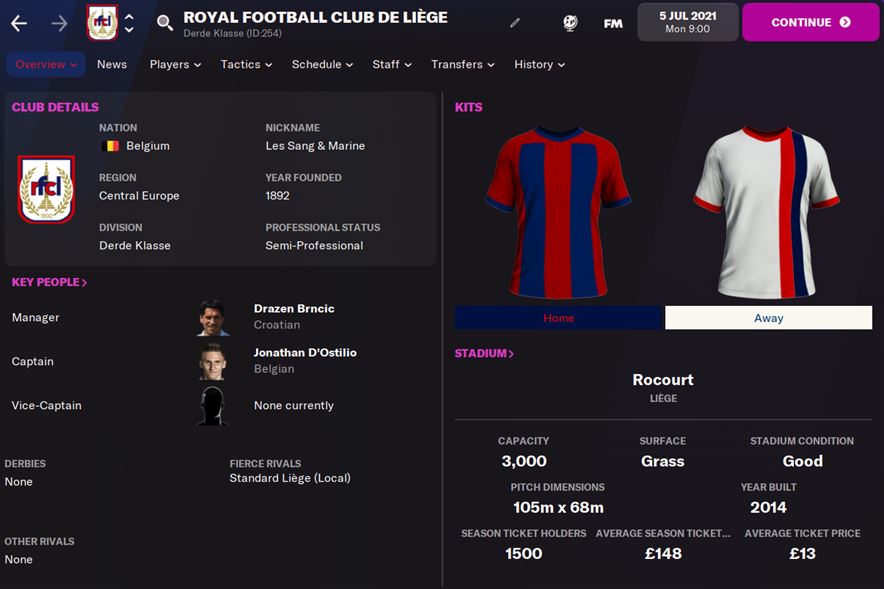Screen dimensions: 884x589
Task: Open the Tactics dropdown menu
Action: tap(246, 64)
